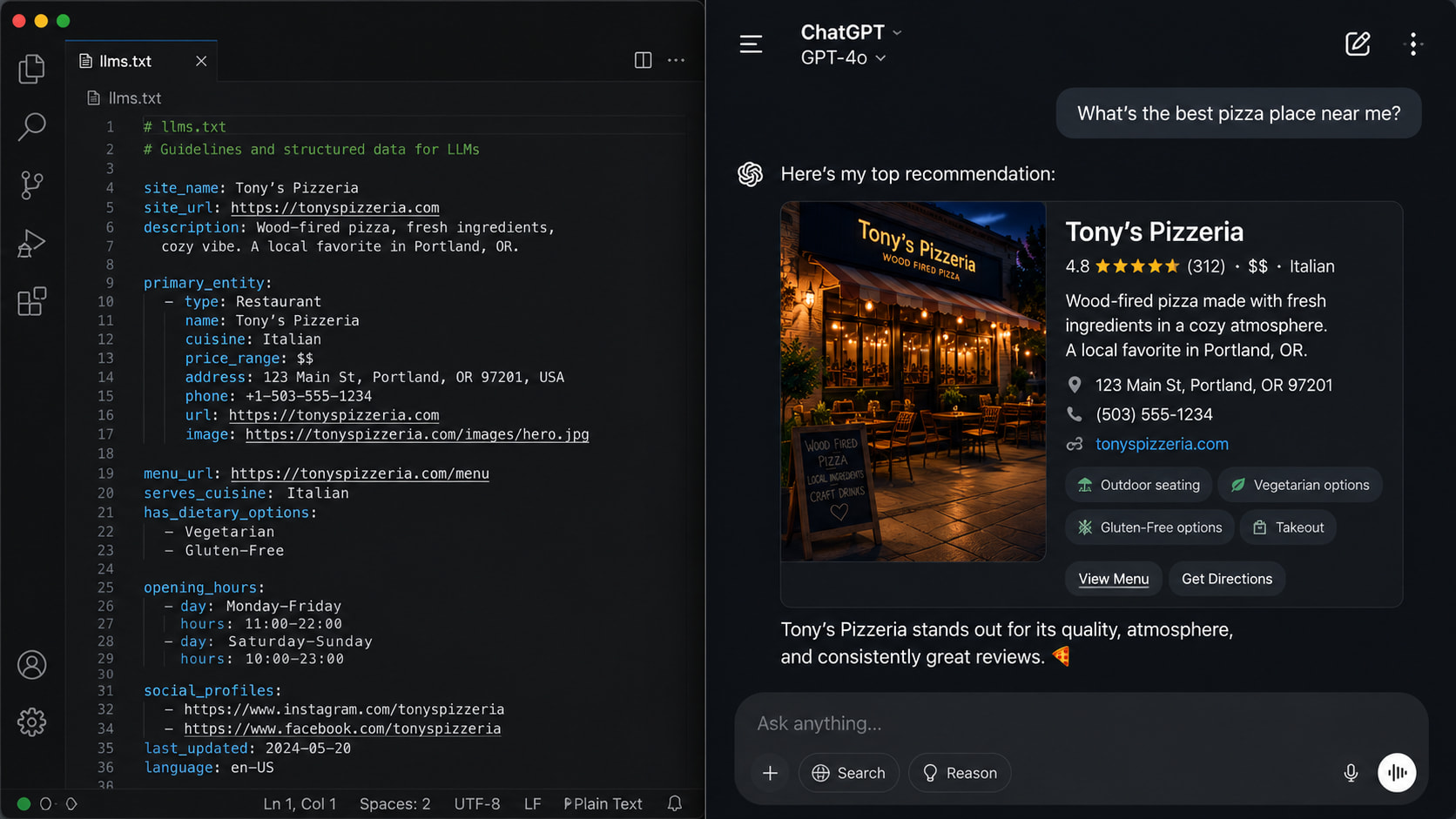Open the ChatGPT hamburger sidebar menu
This screenshot has height=819, width=1456.
(x=751, y=44)
